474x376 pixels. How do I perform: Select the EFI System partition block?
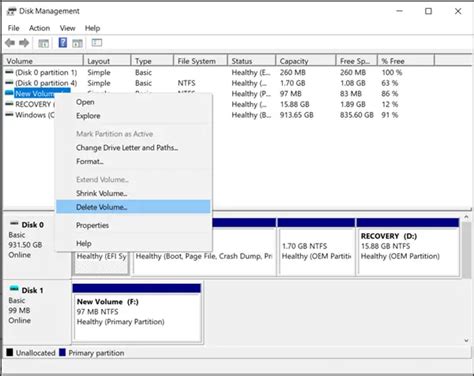click(x=101, y=263)
